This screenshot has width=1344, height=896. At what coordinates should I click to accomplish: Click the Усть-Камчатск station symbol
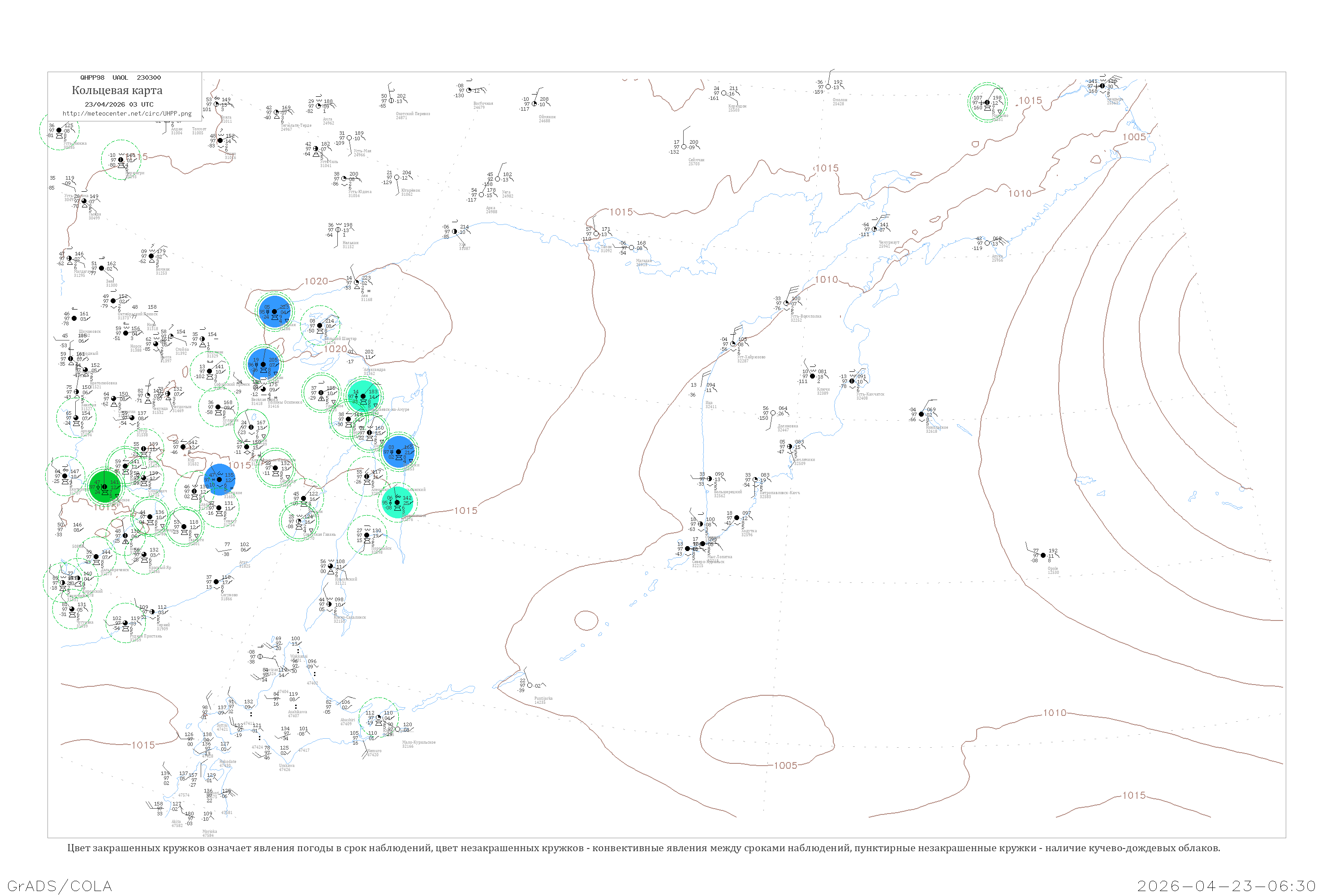click(852, 381)
